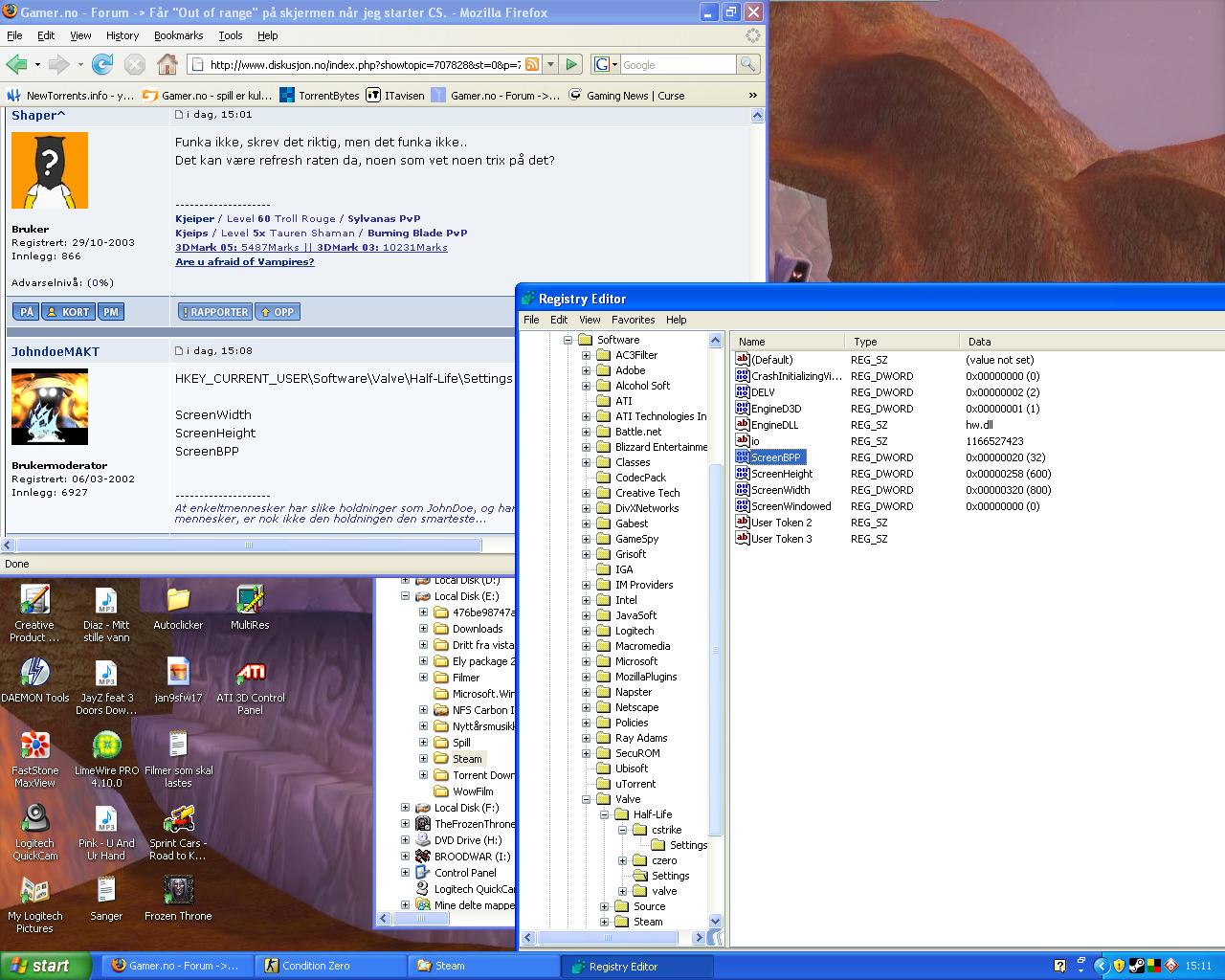Viewport: 1225px width, 980px height.
Task: Select the Sanger text file icon
Action: point(106,900)
